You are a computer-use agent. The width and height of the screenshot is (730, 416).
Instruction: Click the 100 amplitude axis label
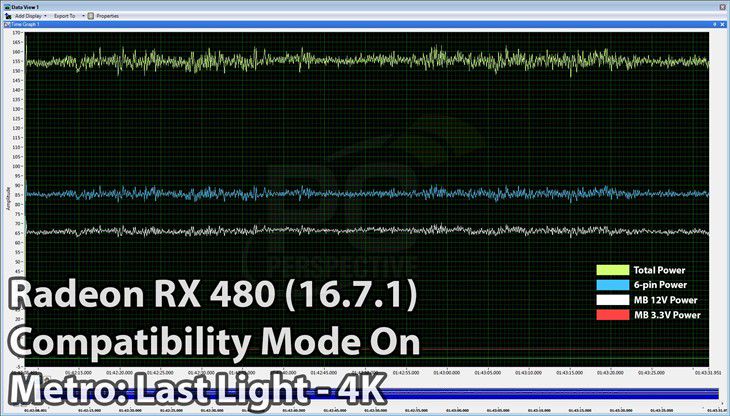17,166
